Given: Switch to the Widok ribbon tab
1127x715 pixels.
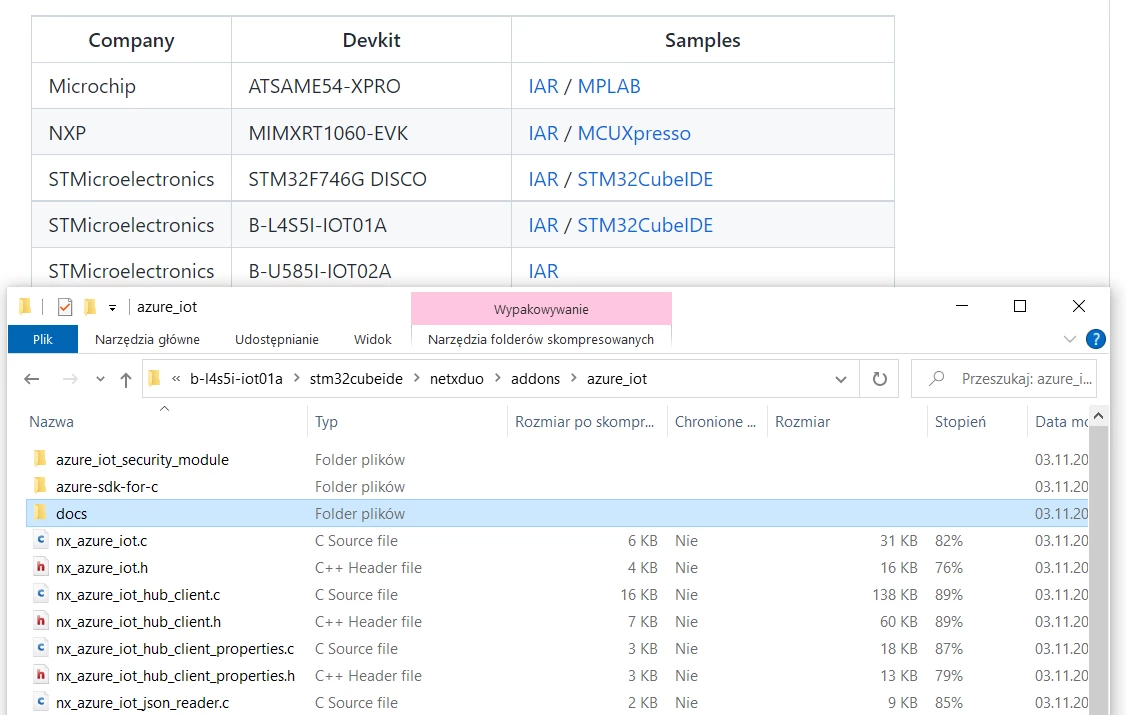Looking at the screenshot, I should (x=372, y=339).
